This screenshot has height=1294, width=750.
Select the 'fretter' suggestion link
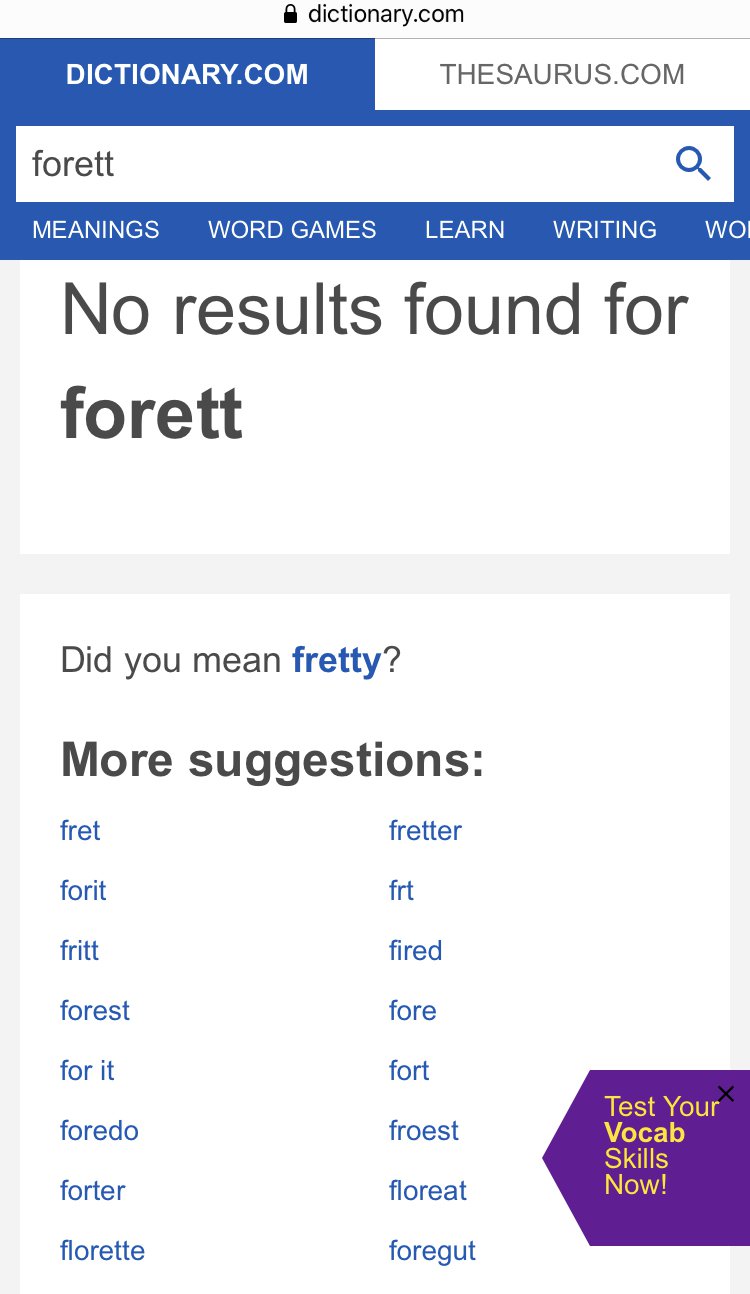(425, 830)
